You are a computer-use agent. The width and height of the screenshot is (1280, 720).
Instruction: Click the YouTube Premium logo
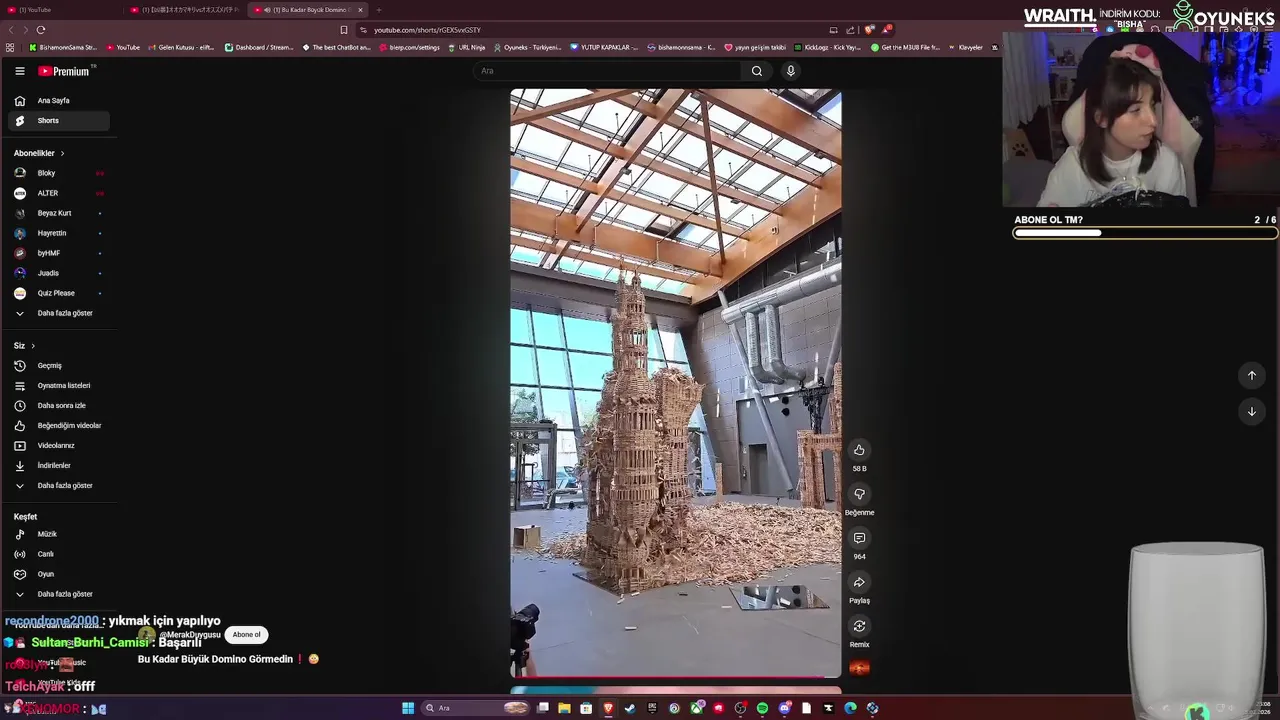coord(65,71)
